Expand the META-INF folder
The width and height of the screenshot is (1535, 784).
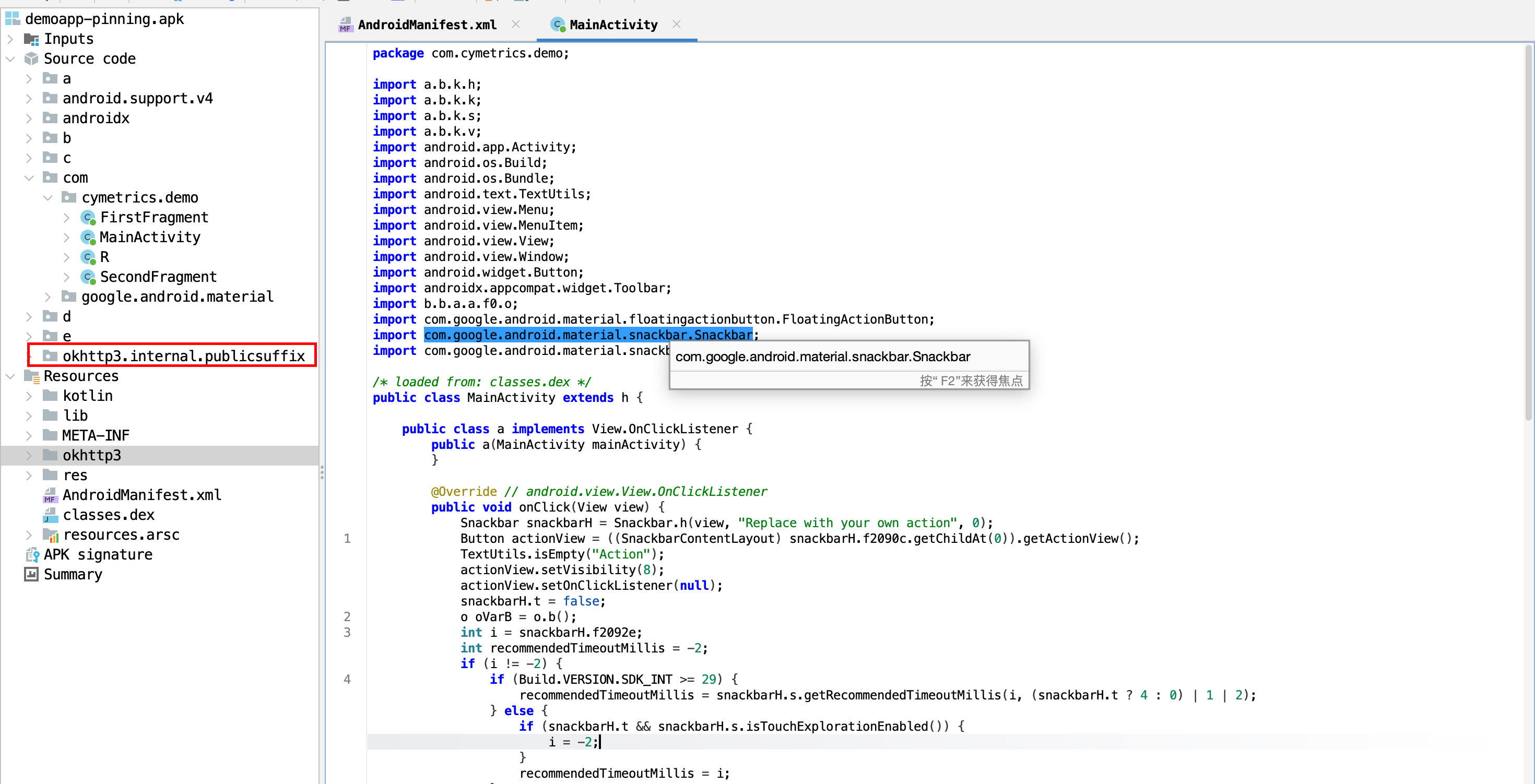tap(29, 435)
